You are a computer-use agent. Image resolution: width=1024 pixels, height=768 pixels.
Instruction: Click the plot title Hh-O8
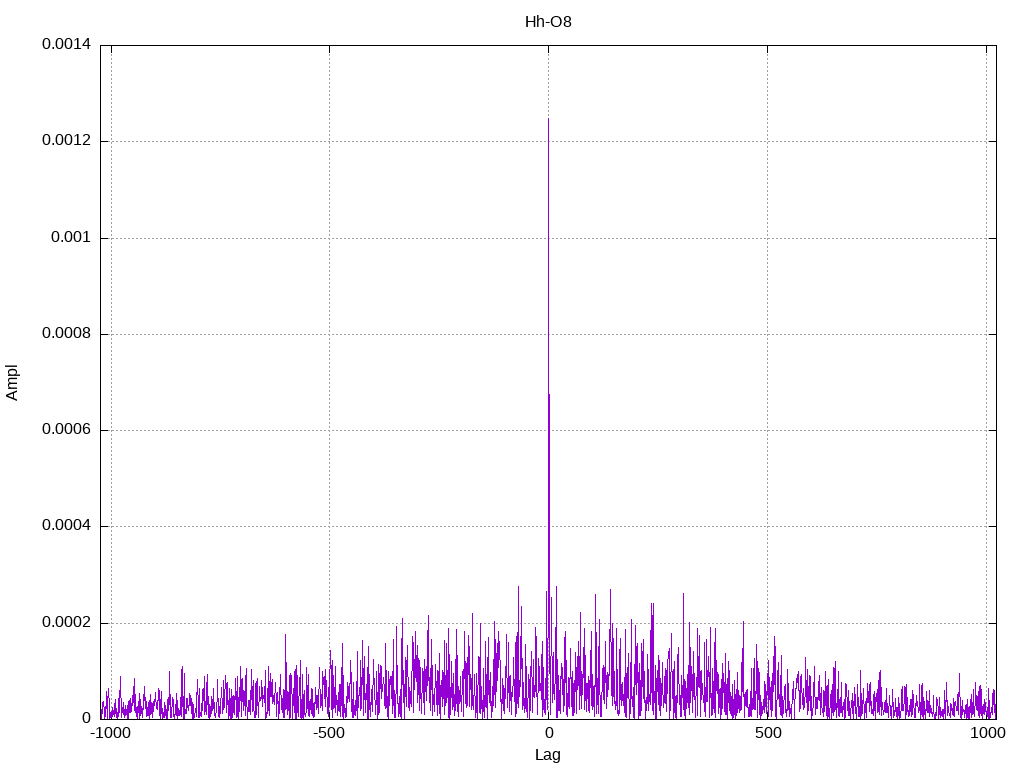pyautogui.click(x=548, y=22)
